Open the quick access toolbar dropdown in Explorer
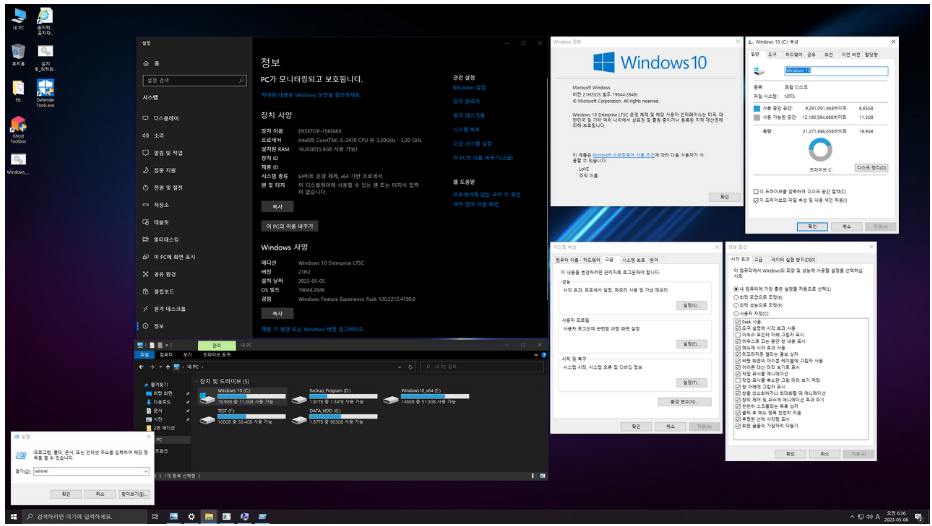 click(x=168, y=345)
